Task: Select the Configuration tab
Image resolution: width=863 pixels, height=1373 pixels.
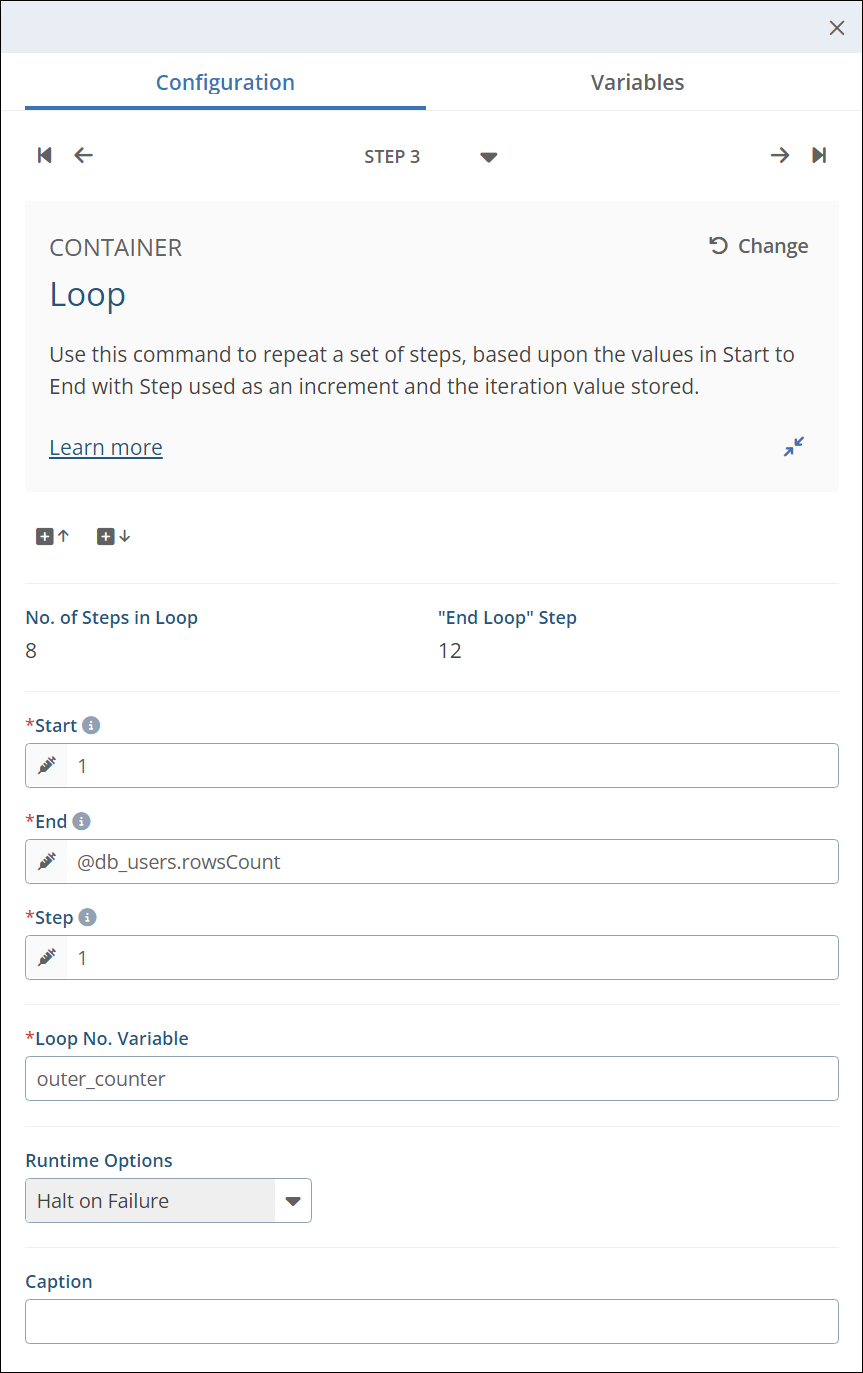Action: [225, 82]
